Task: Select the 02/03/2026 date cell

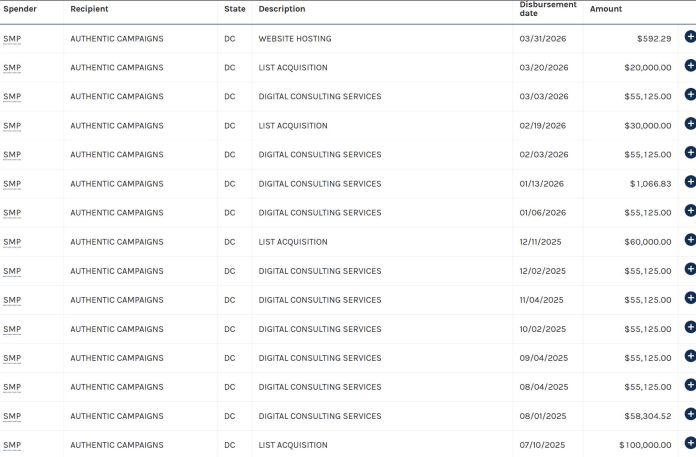Action: (x=544, y=155)
